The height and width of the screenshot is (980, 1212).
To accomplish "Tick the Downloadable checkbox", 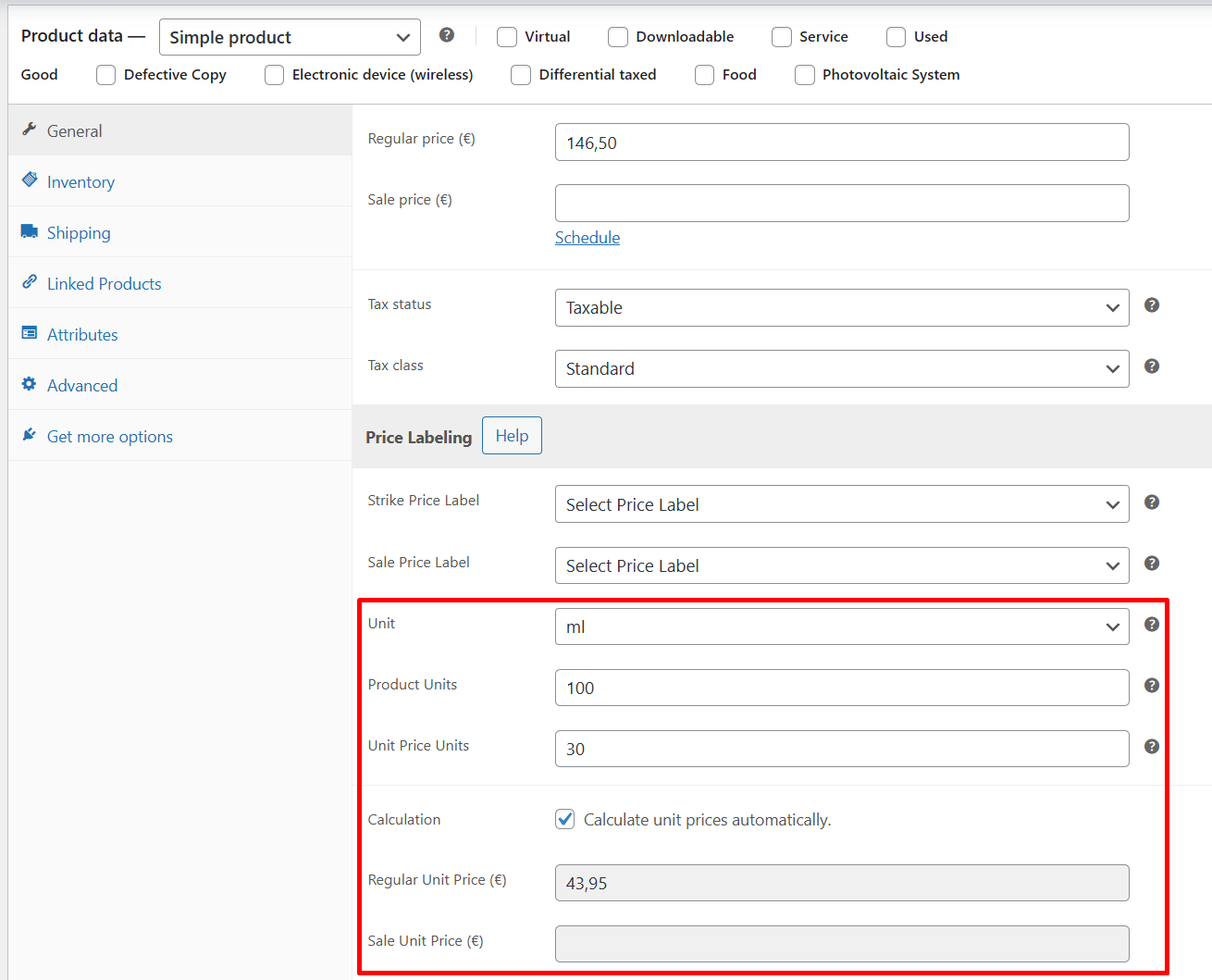I will click(618, 37).
